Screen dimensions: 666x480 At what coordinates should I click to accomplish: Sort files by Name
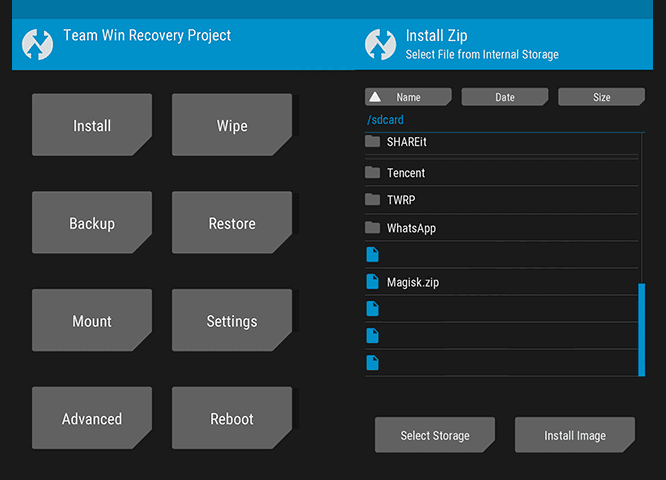point(408,97)
